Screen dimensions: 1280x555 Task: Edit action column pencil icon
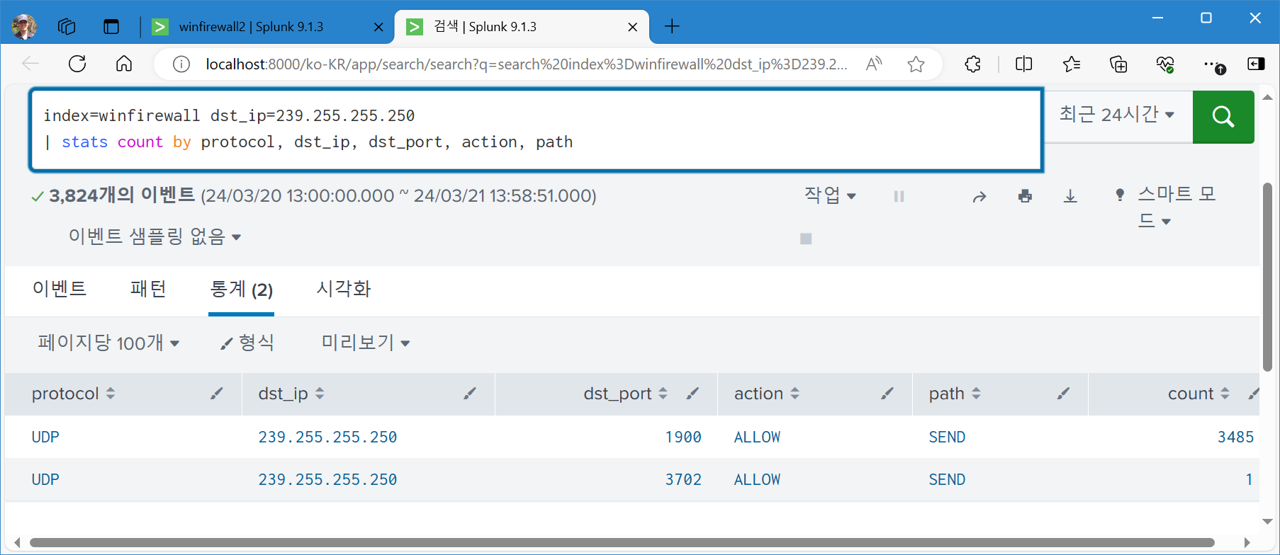point(887,394)
